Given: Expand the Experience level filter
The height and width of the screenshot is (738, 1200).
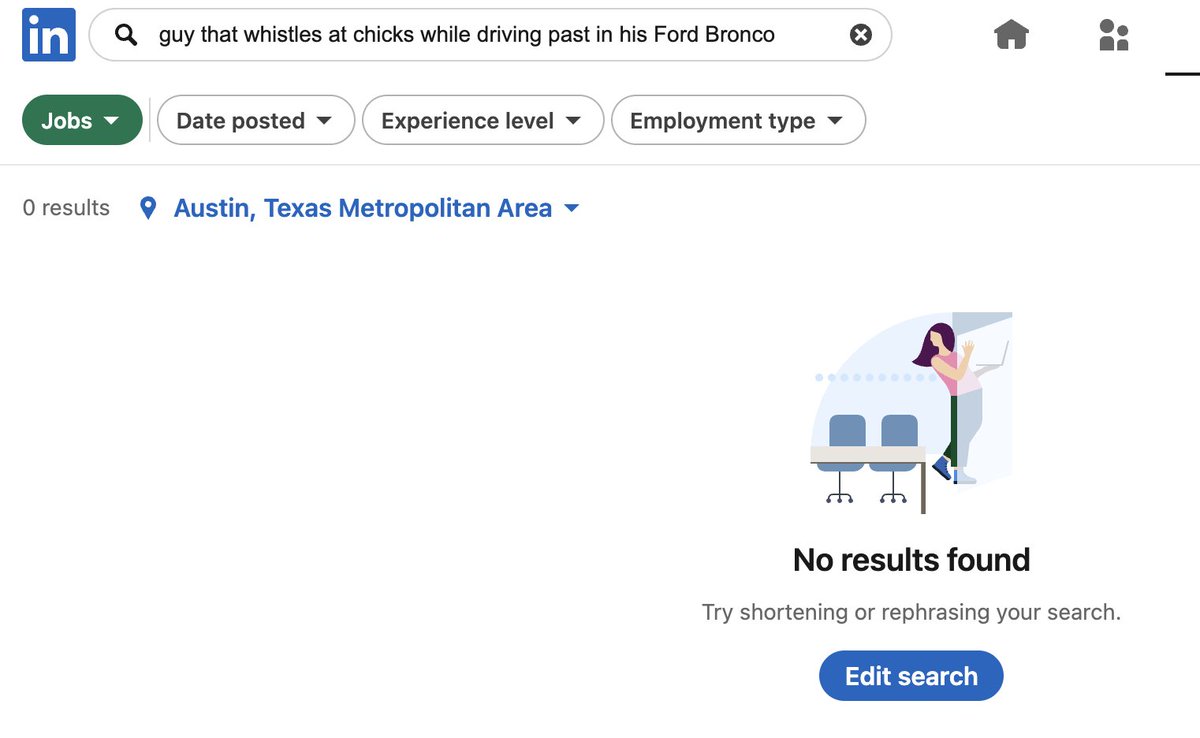Looking at the screenshot, I should 483,120.
